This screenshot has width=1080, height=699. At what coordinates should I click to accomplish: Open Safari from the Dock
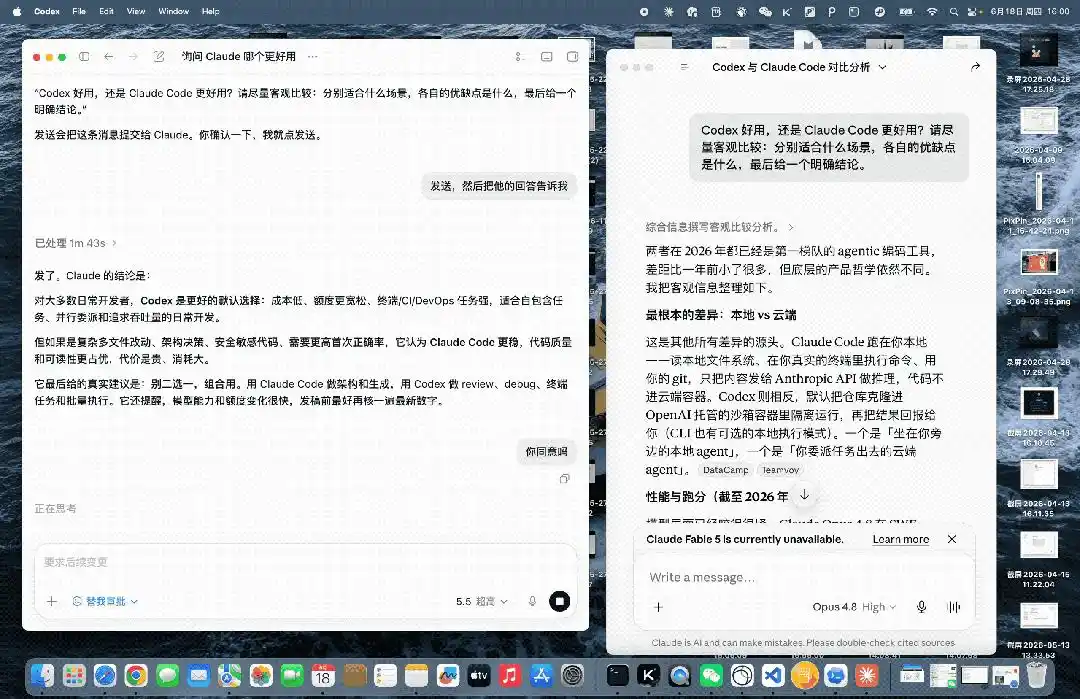click(105, 676)
